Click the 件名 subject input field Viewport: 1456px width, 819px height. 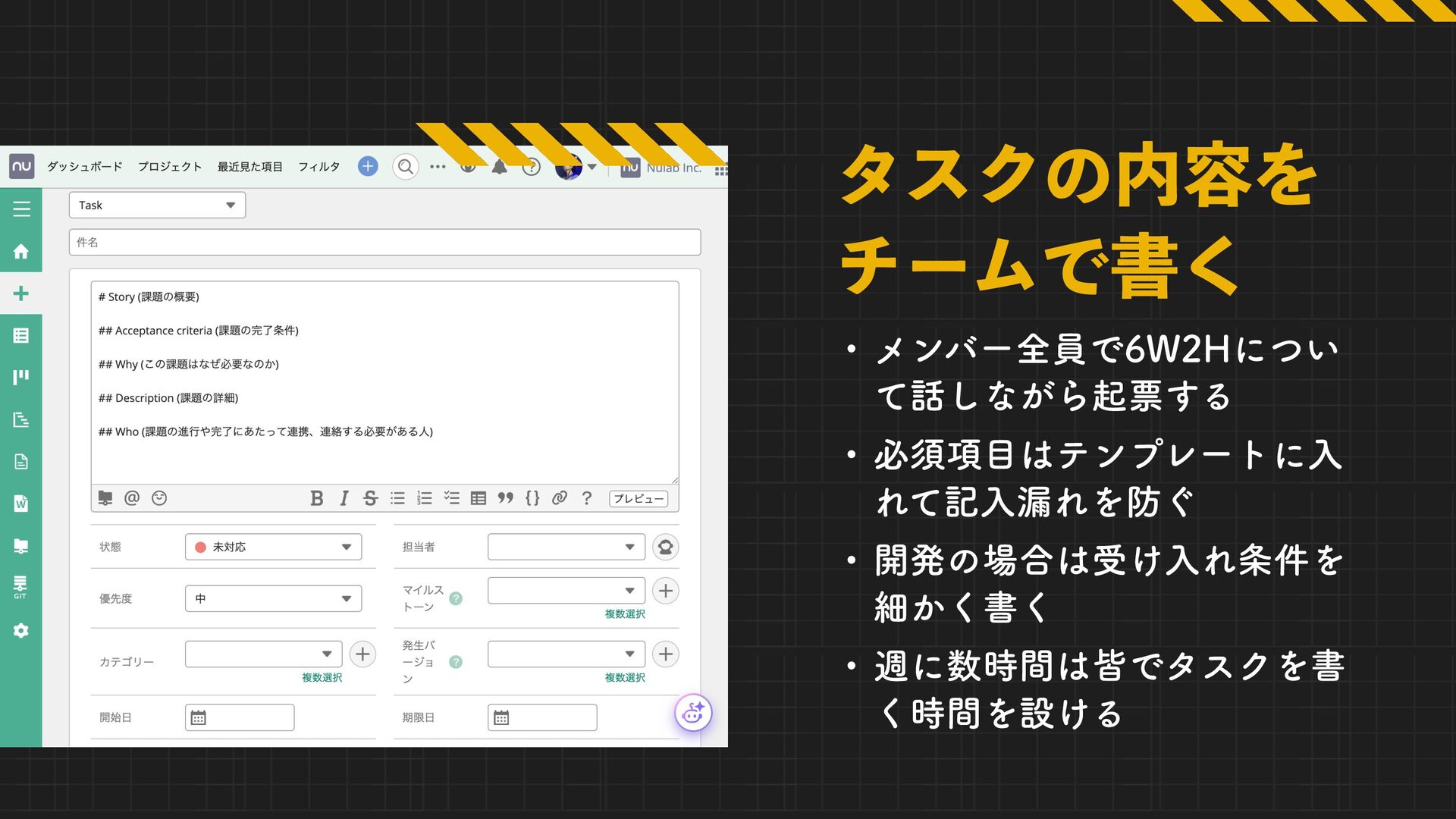[384, 243]
